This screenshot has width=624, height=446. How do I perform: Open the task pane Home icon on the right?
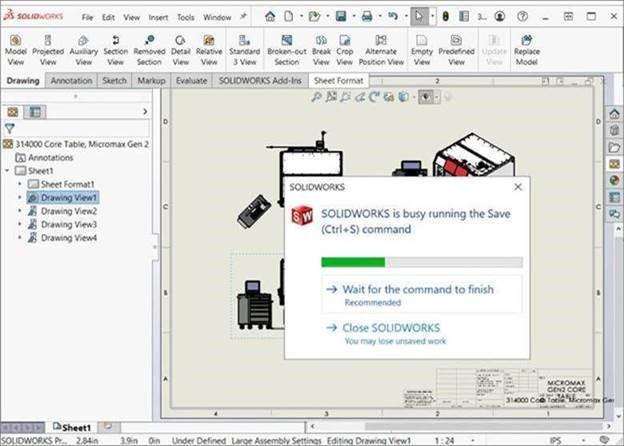point(614,114)
